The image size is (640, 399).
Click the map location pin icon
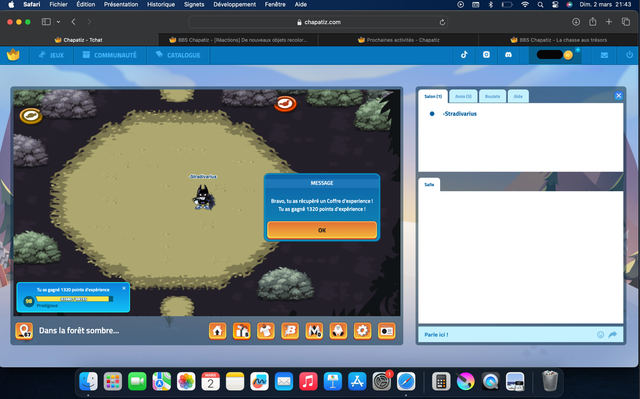tap(24, 331)
